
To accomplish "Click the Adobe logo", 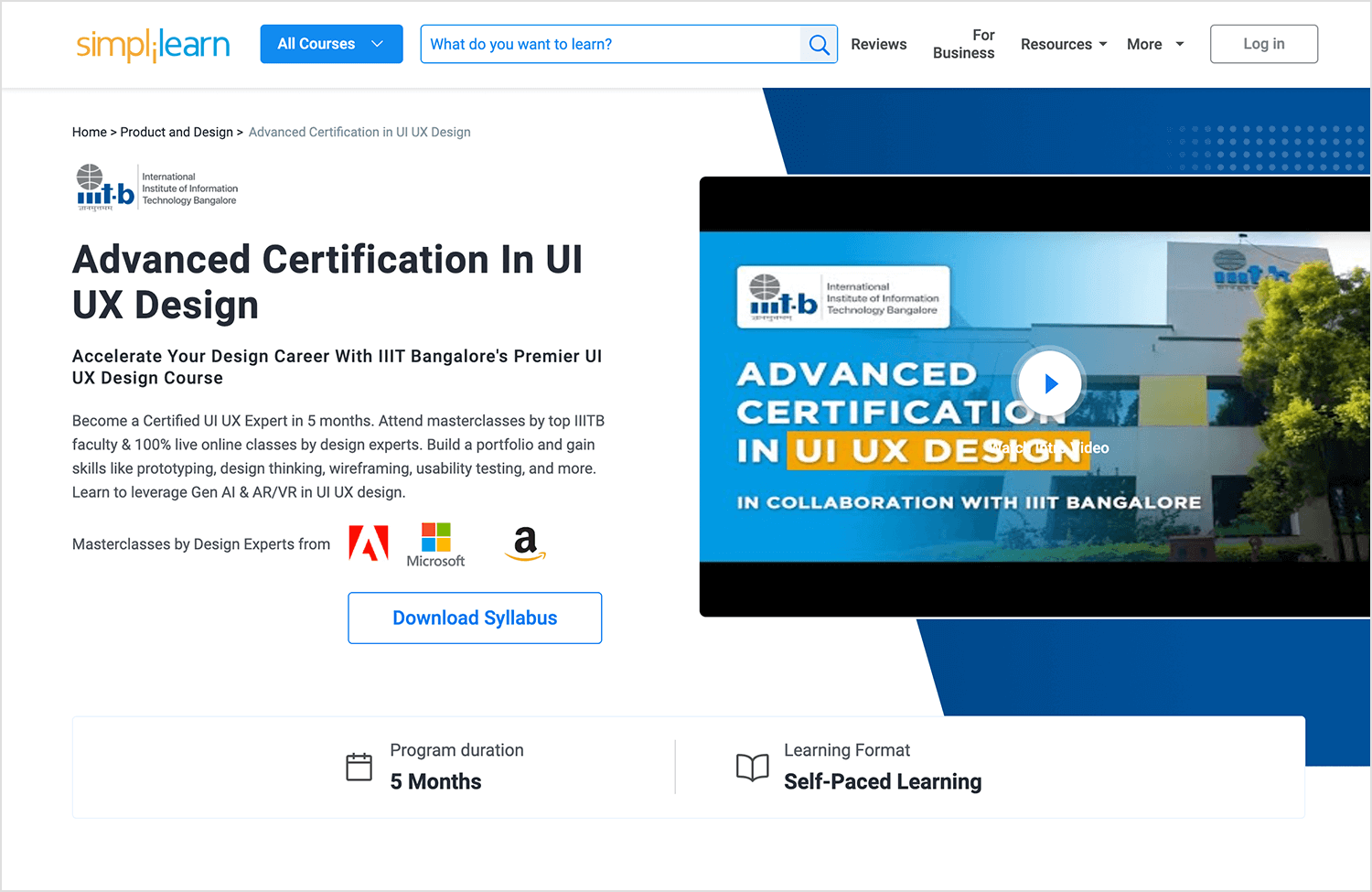I will click(369, 543).
